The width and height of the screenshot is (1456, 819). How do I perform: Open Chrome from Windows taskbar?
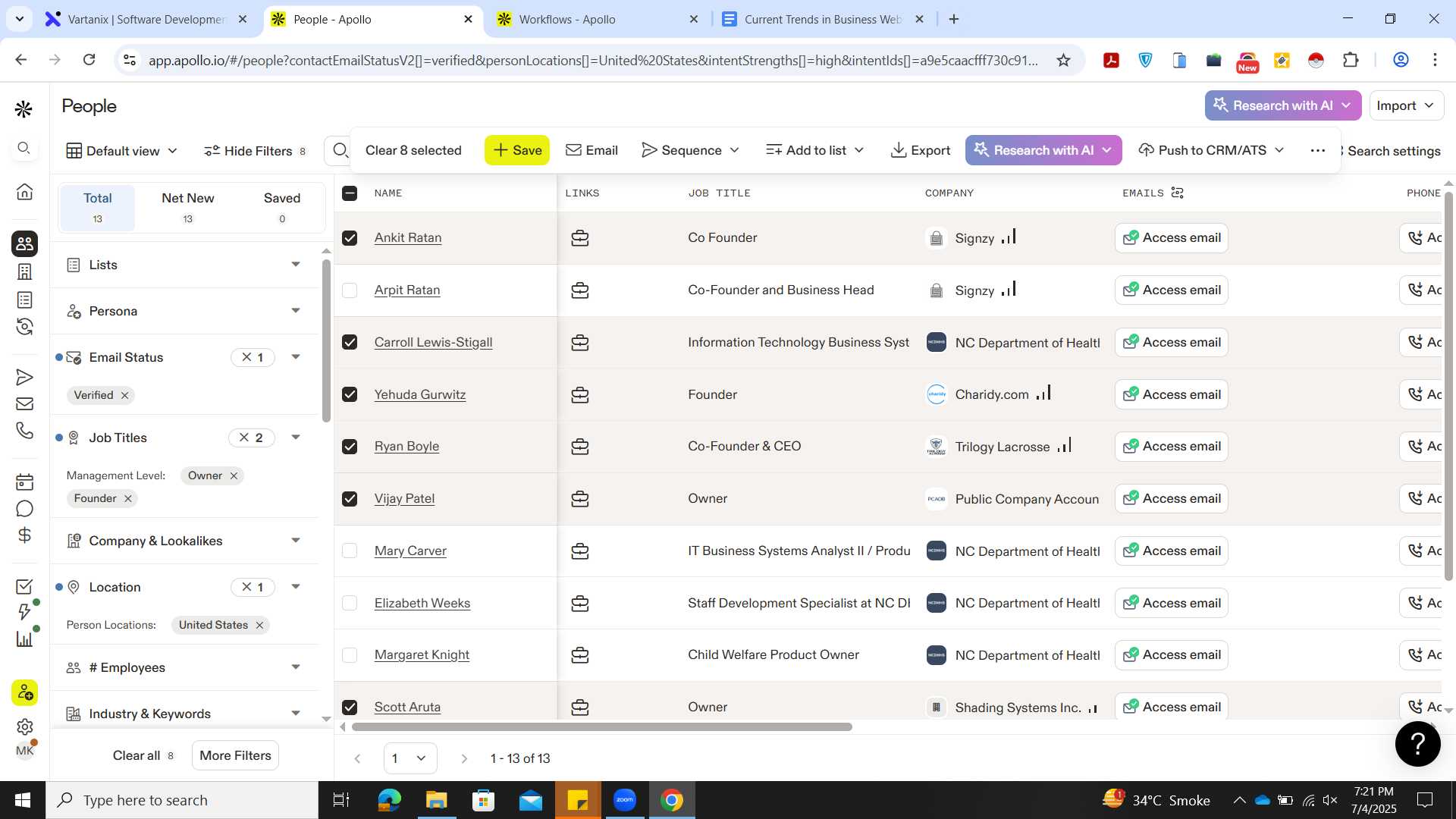pyautogui.click(x=672, y=800)
